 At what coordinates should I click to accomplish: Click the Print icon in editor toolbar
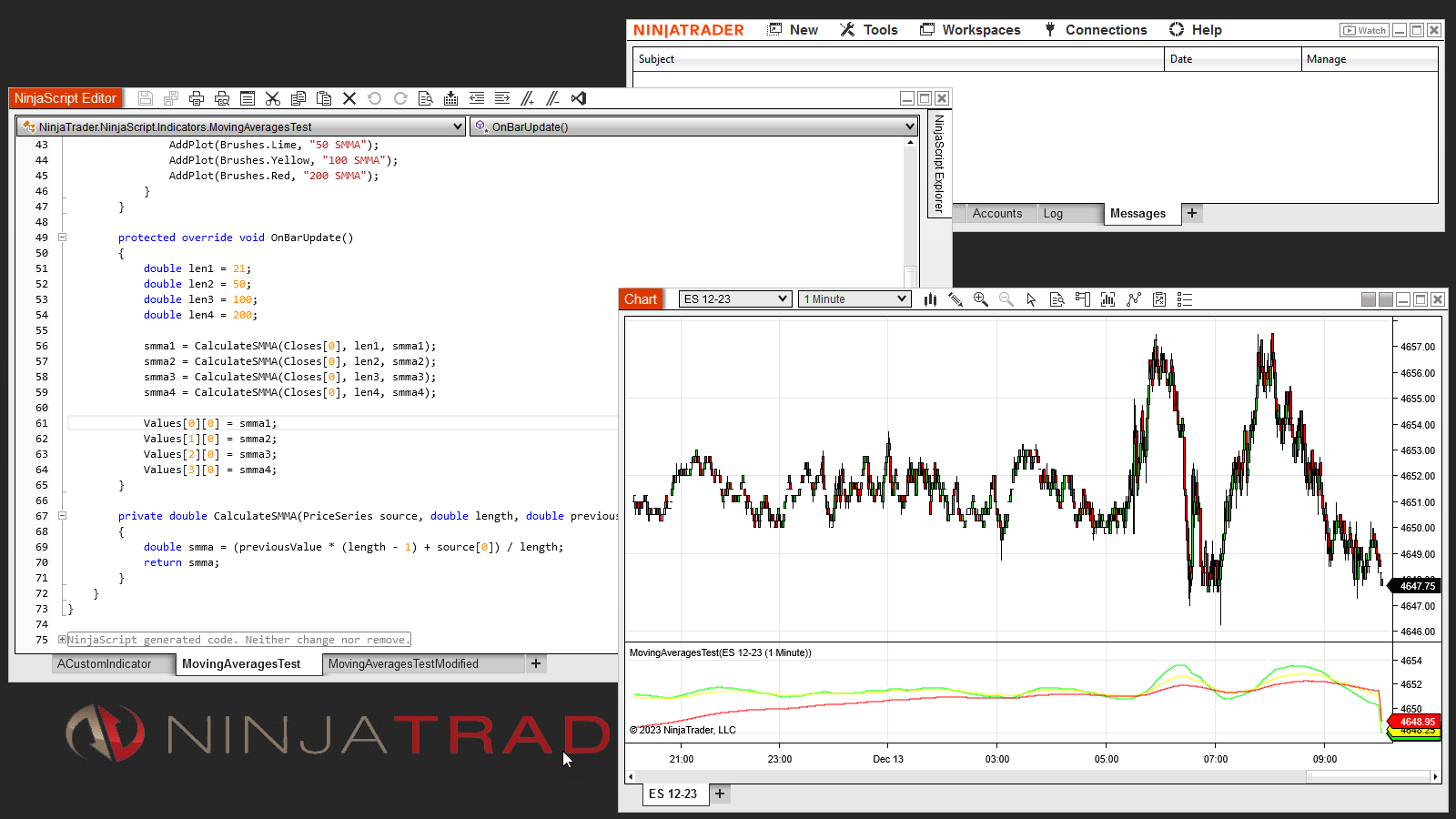[x=196, y=98]
